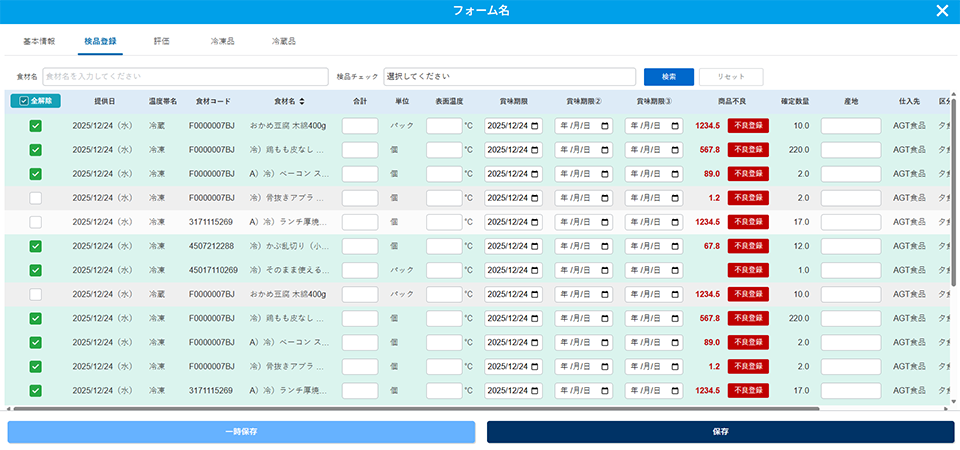Click 不良登録 in the かぶ乱切り row
The width and height of the screenshot is (960, 450).
(x=748, y=246)
